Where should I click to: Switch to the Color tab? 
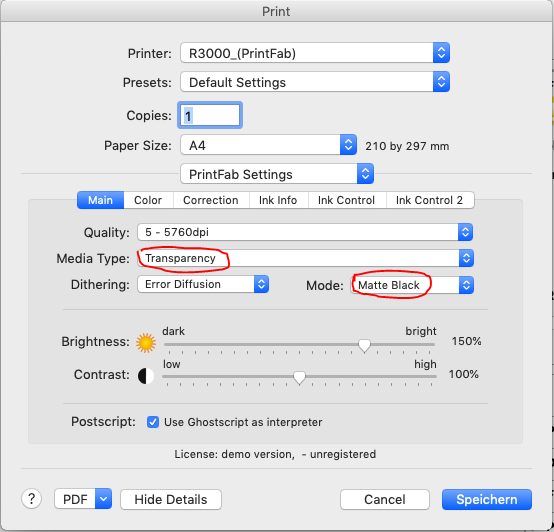148,200
